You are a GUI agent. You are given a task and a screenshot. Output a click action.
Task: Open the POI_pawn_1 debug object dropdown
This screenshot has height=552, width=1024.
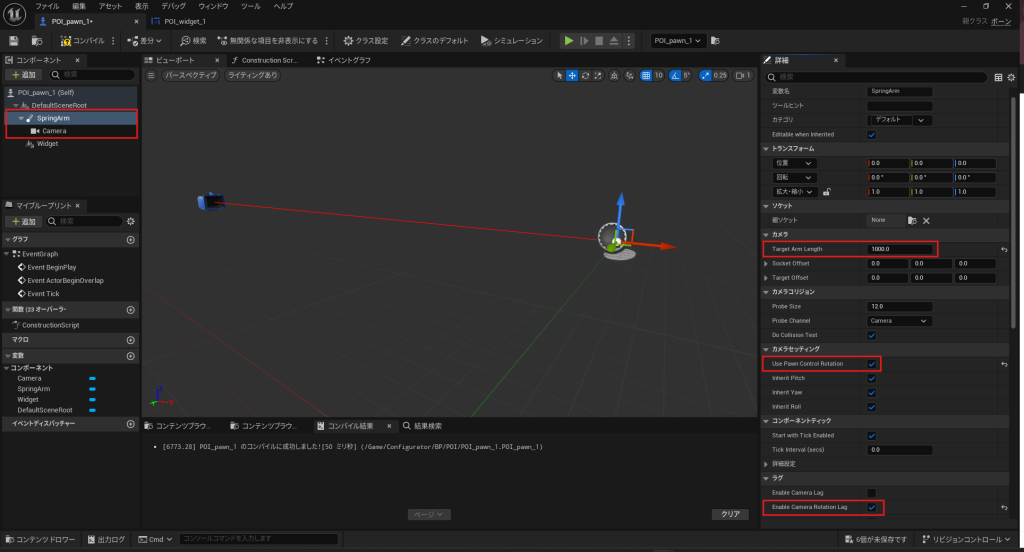679,41
